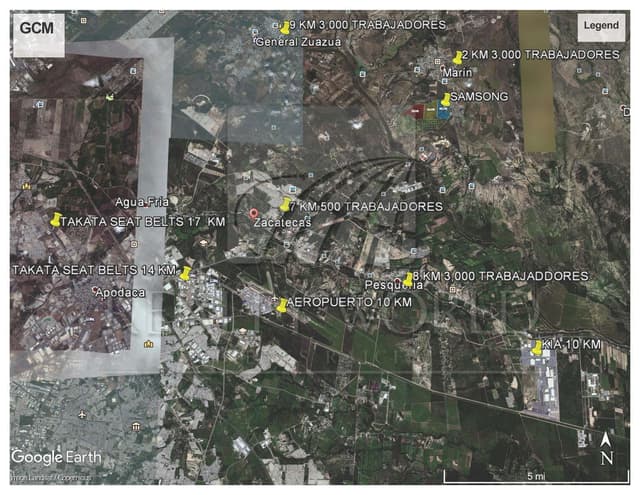Select the SAMSONG pushpin marker
Screen dimensions: 640x495
coord(445,99)
